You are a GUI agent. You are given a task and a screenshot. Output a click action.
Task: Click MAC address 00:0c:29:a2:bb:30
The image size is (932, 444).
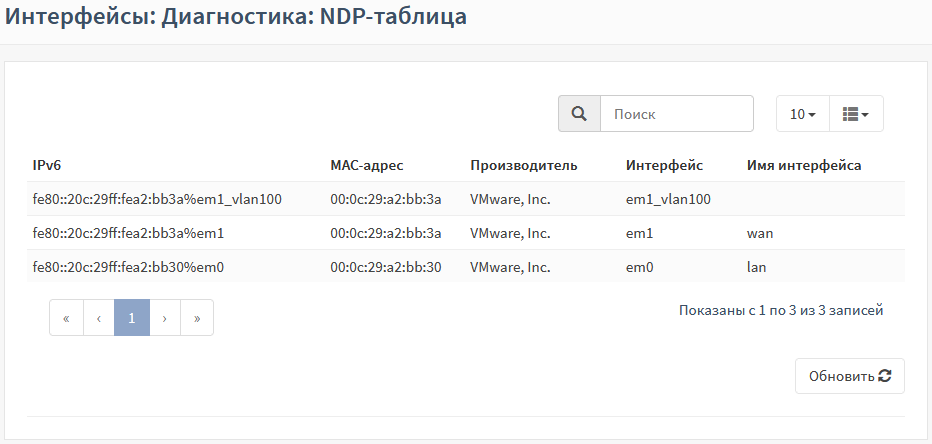[x=386, y=267]
